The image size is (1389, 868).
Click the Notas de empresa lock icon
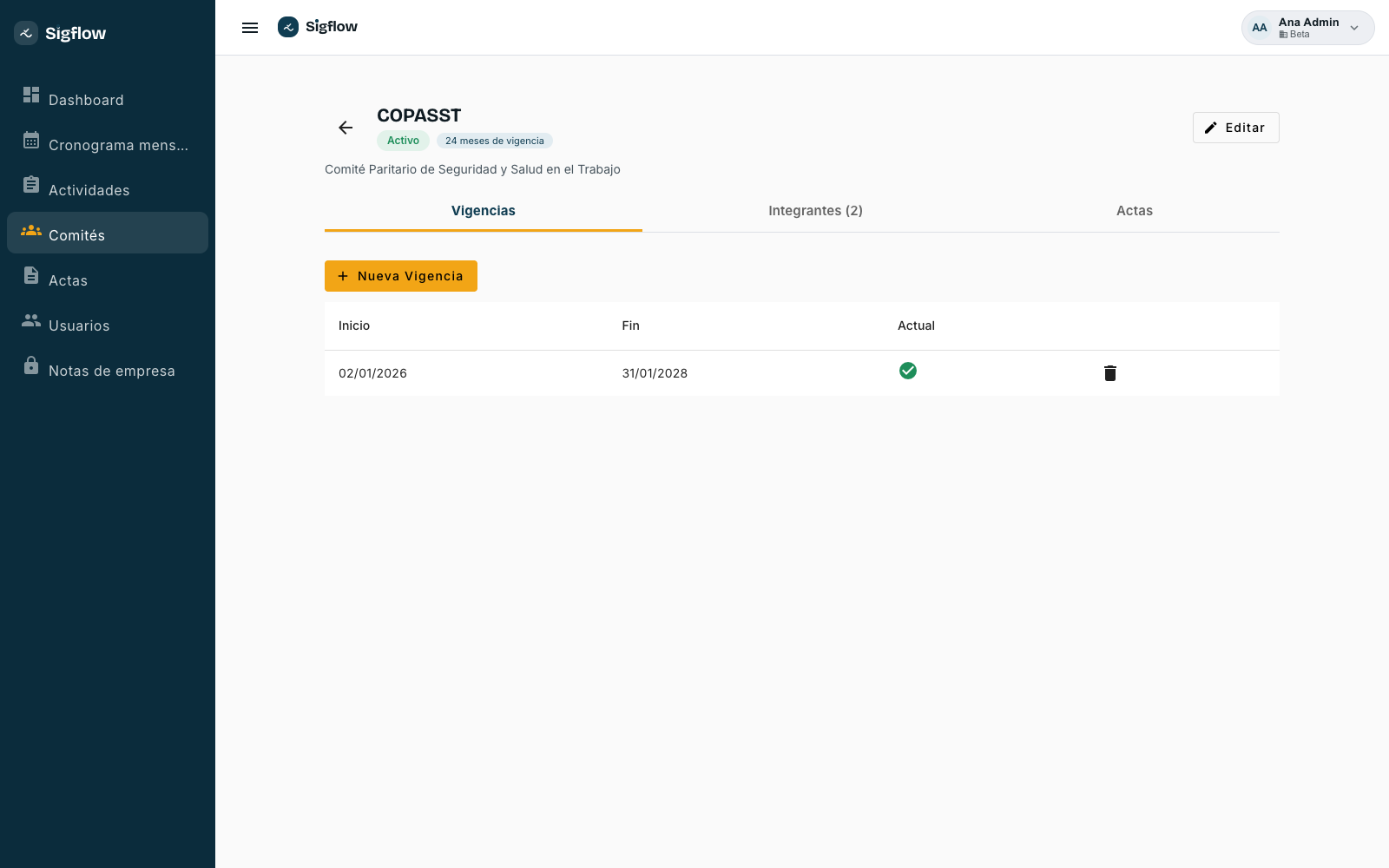click(31, 365)
